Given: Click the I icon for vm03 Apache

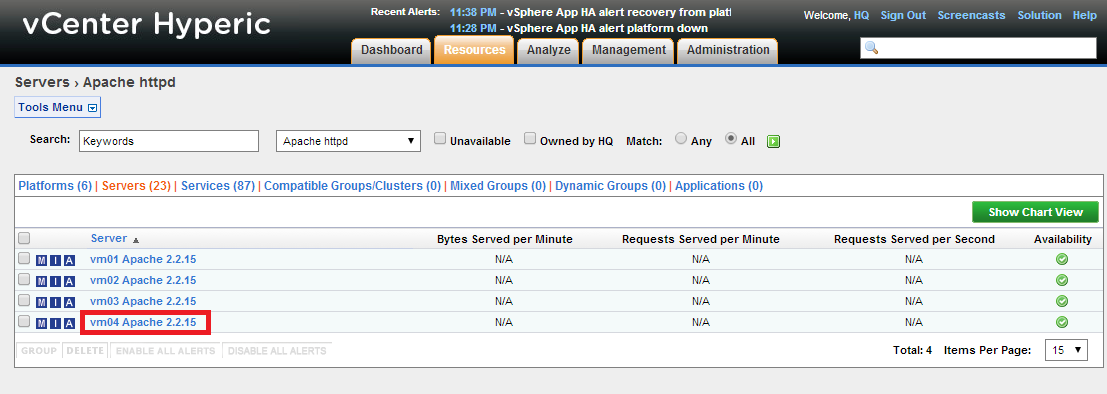Looking at the screenshot, I should click(x=55, y=302).
